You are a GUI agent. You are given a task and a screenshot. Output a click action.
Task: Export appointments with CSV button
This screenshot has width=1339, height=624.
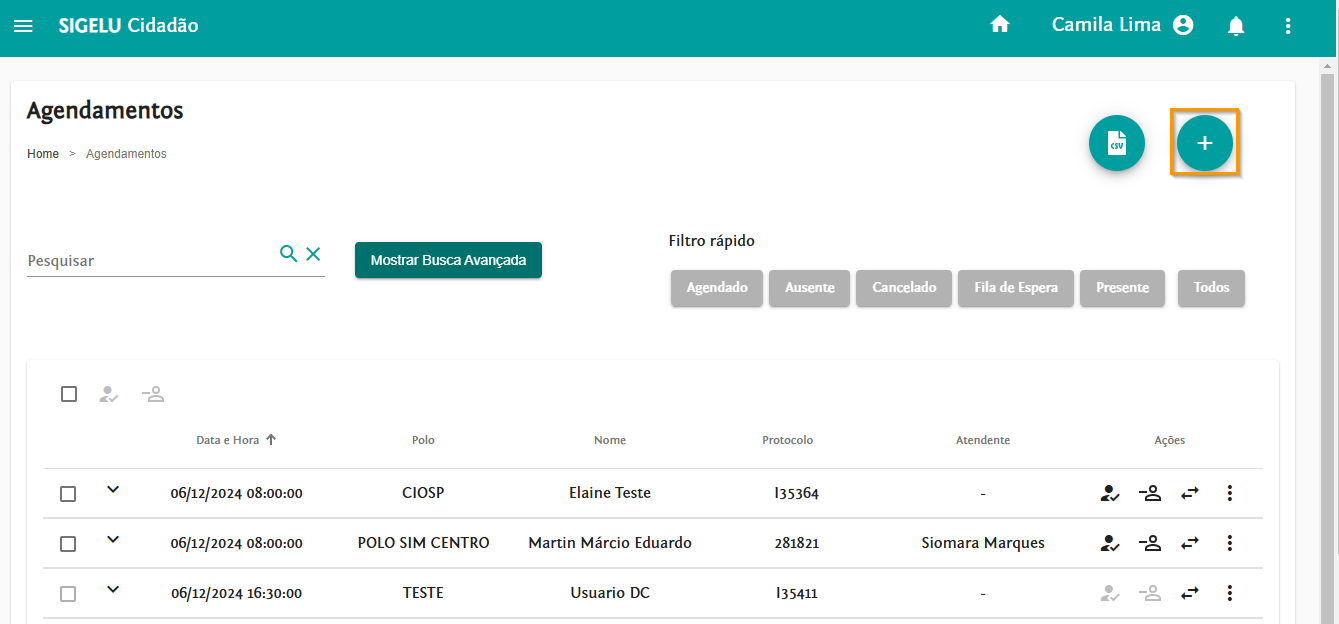[x=1116, y=144]
